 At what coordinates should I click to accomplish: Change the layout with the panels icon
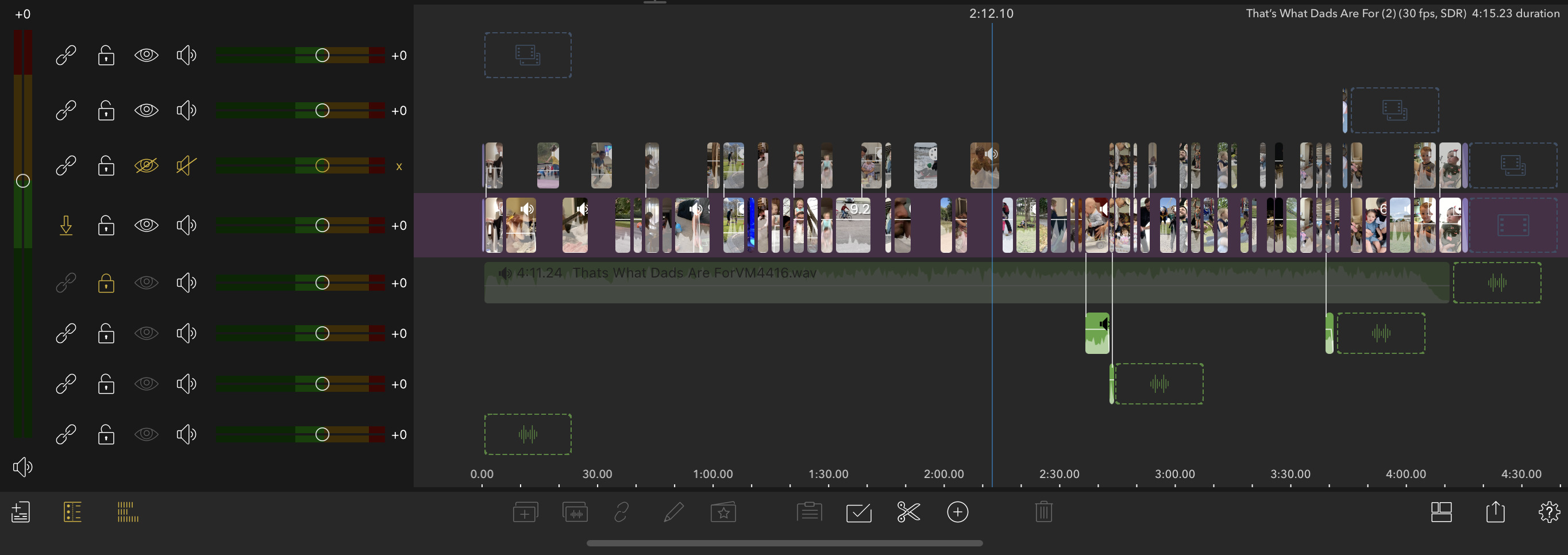(1442, 512)
